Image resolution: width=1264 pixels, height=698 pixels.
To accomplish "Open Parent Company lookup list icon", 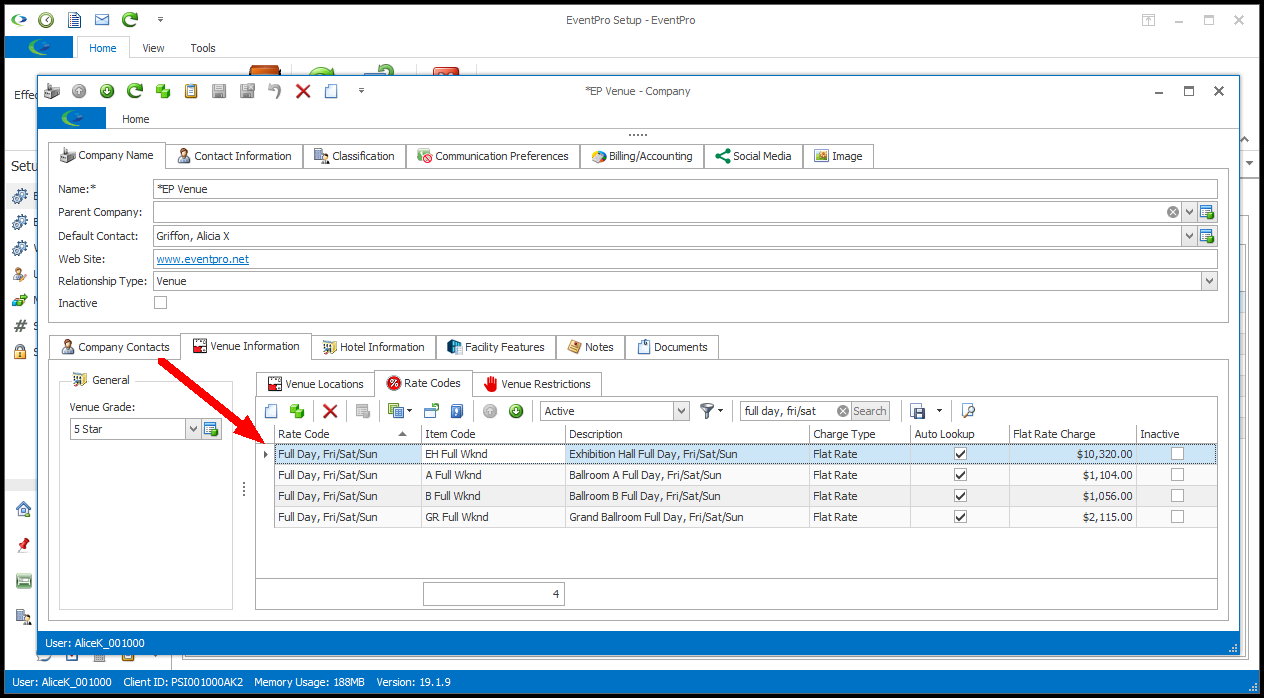I will (x=1207, y=212).
